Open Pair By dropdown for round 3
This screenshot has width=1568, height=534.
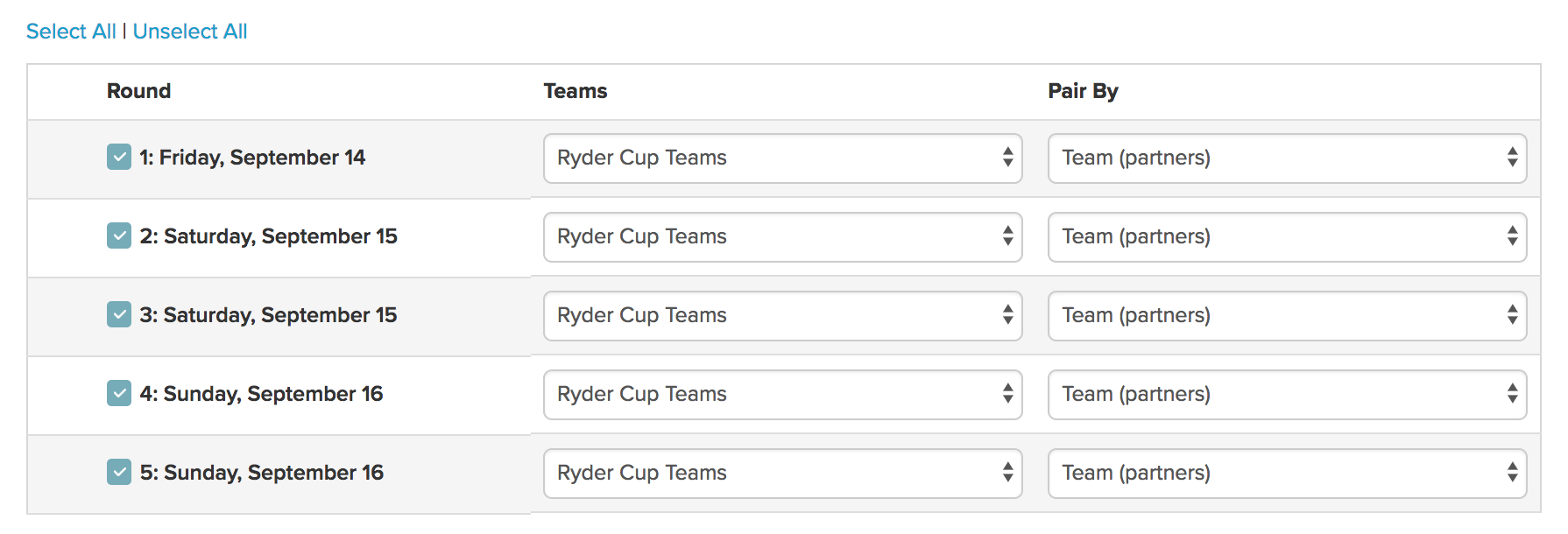pos(1287,316)
